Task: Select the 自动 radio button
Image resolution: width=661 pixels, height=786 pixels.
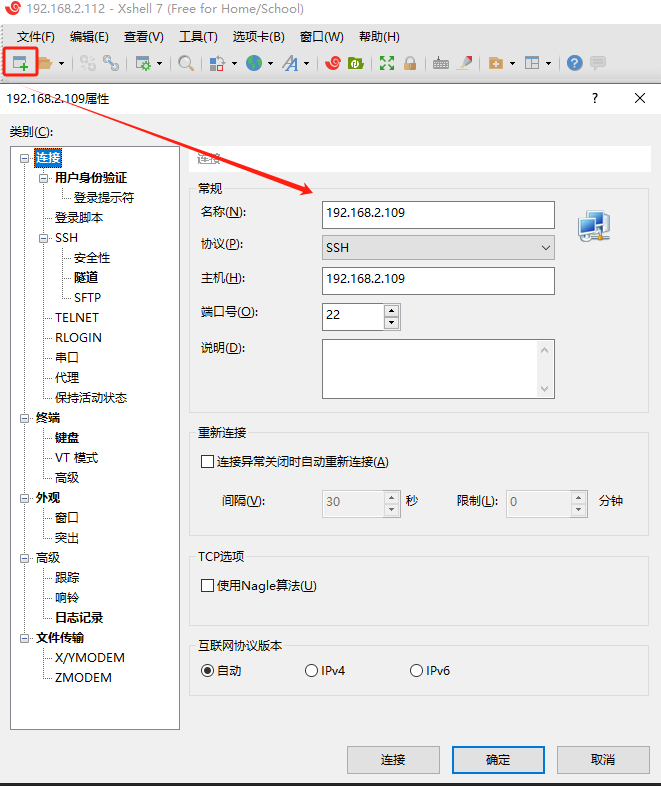Action: [x=207, y=671]
